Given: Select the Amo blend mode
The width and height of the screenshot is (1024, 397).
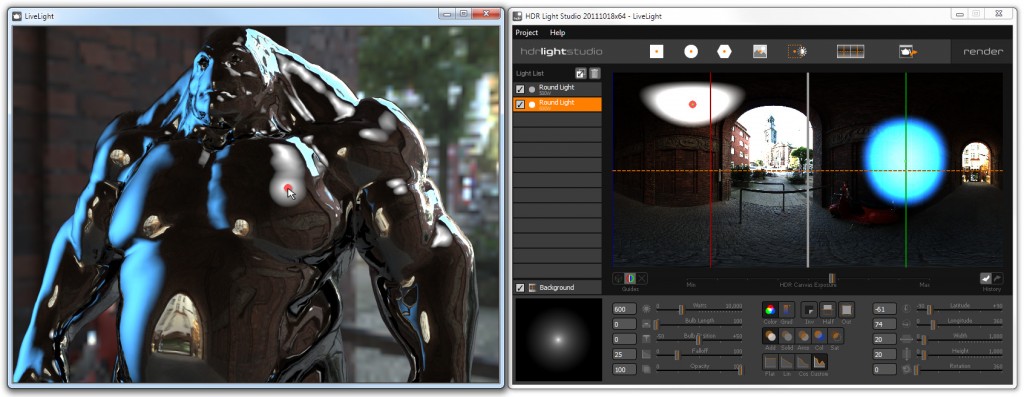Looking at the screenshot, I should coord(803,336).
